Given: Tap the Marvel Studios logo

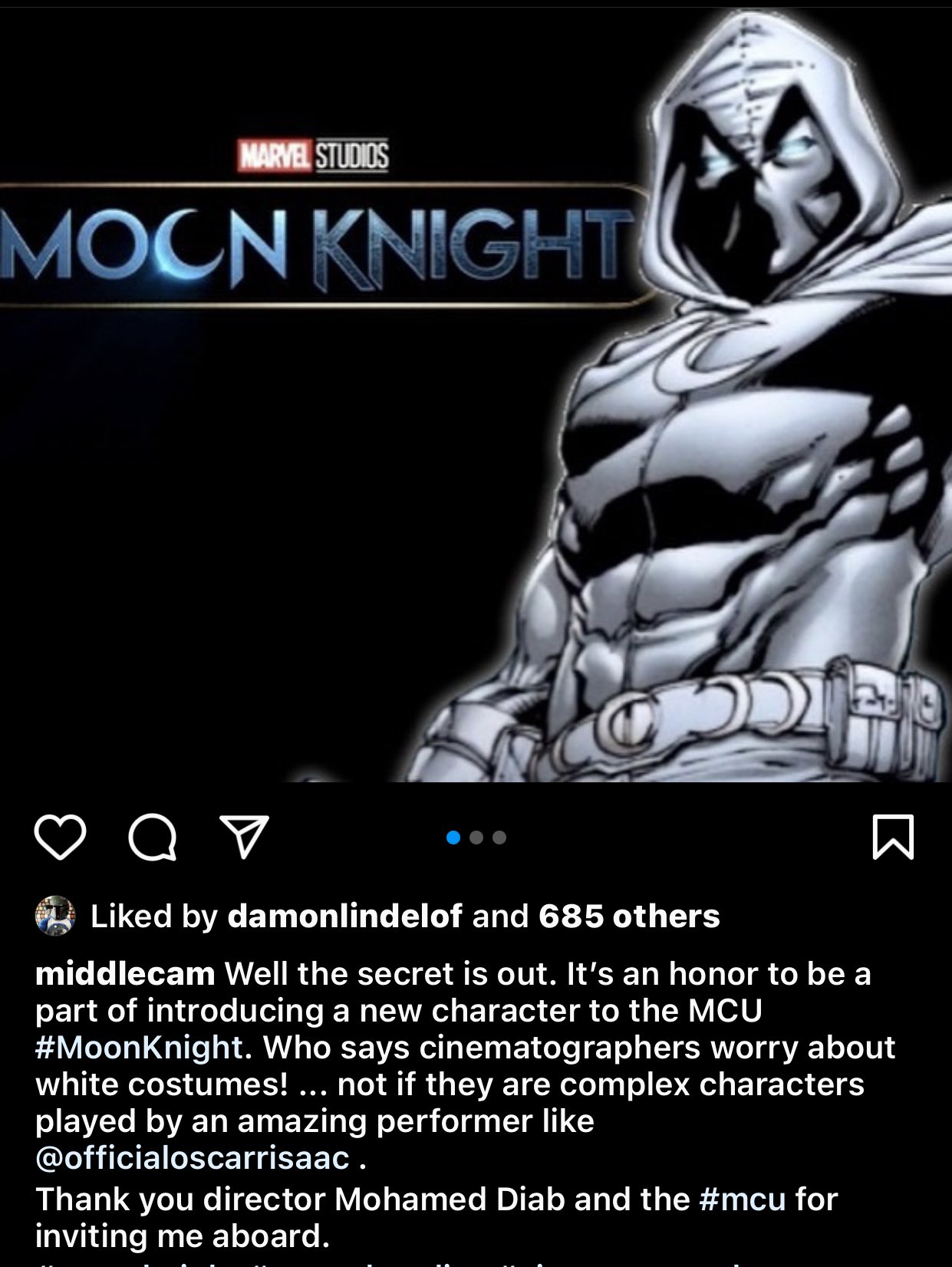Looking at the screenshot, I should [x=313, y=156].
